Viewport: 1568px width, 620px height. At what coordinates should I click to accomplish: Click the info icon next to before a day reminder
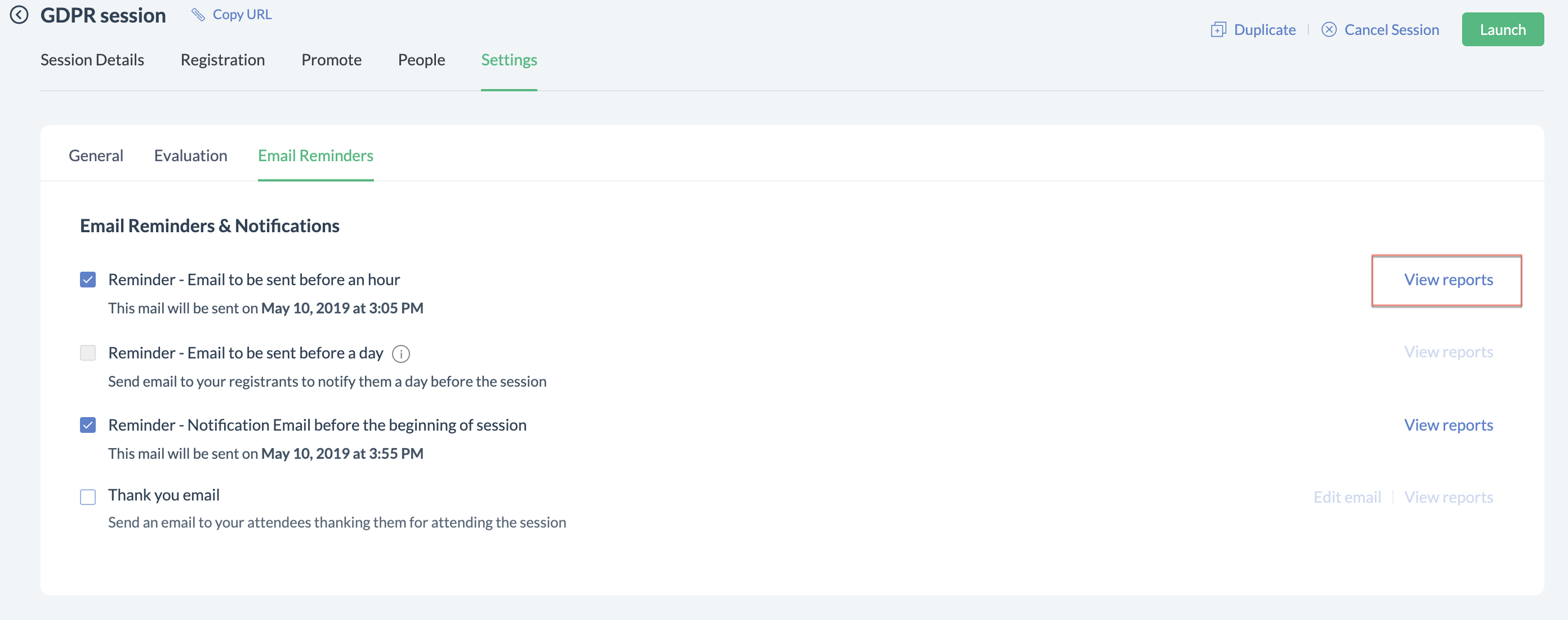coord(400,353)
